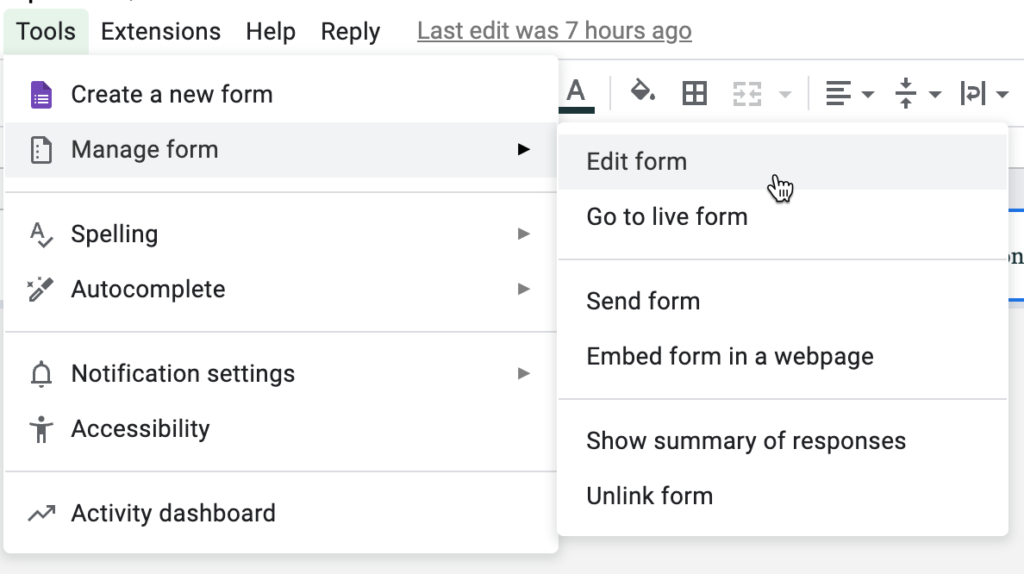Click the borders grid icon
This screenshot has height=574, width=1024.
(694, 93)
